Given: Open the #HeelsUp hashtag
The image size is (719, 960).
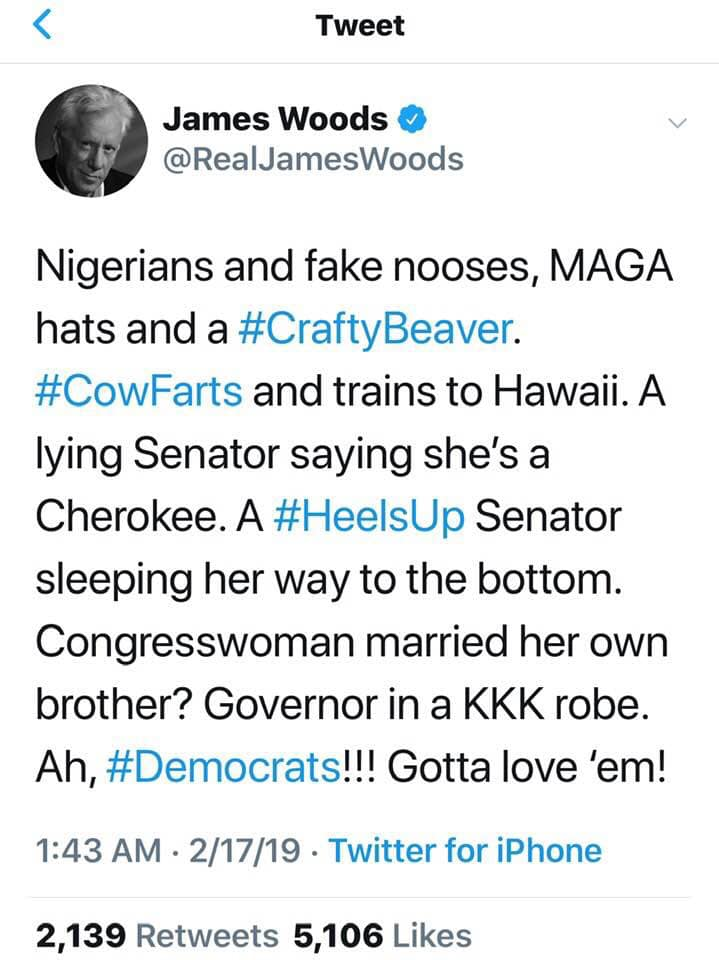Looking at the screenshot, I should (x=369, y=517).
